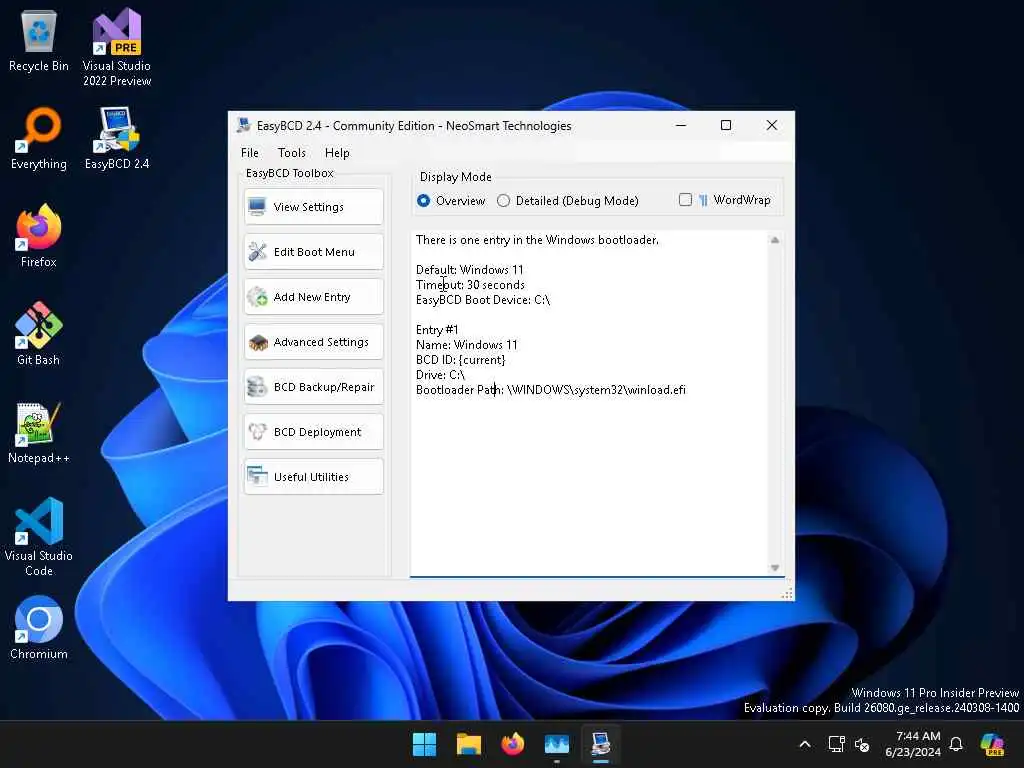Select the EasyBCD 2.4 desktop shortcut

(117, 138)
